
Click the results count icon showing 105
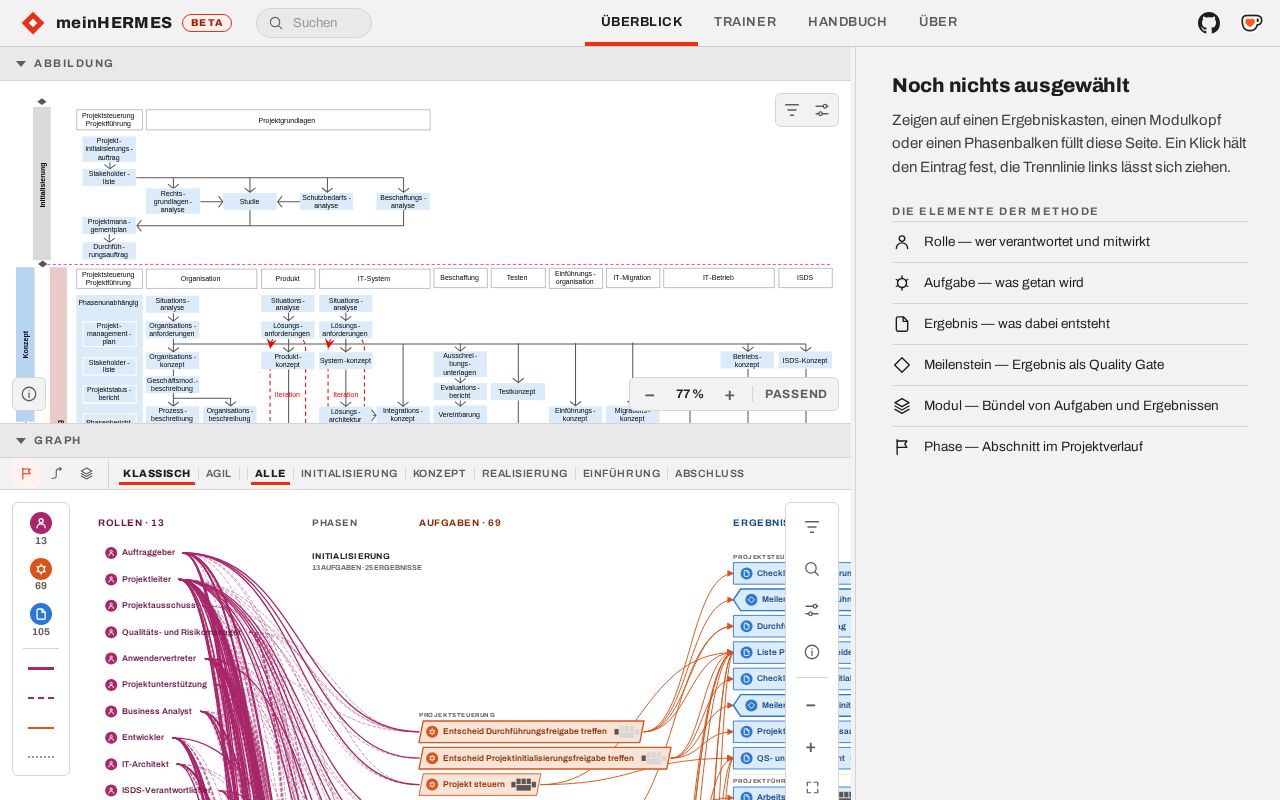tap(41, 614)
